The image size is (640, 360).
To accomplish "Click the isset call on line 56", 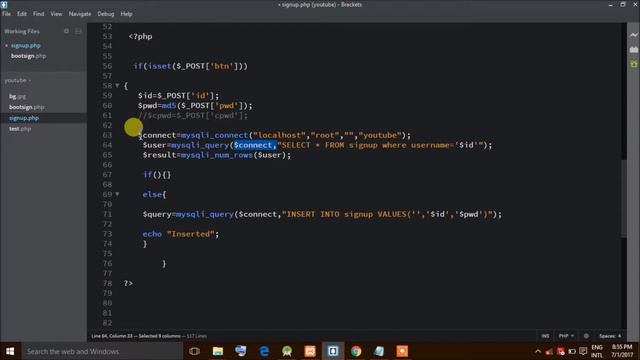I will pos(160,66).
